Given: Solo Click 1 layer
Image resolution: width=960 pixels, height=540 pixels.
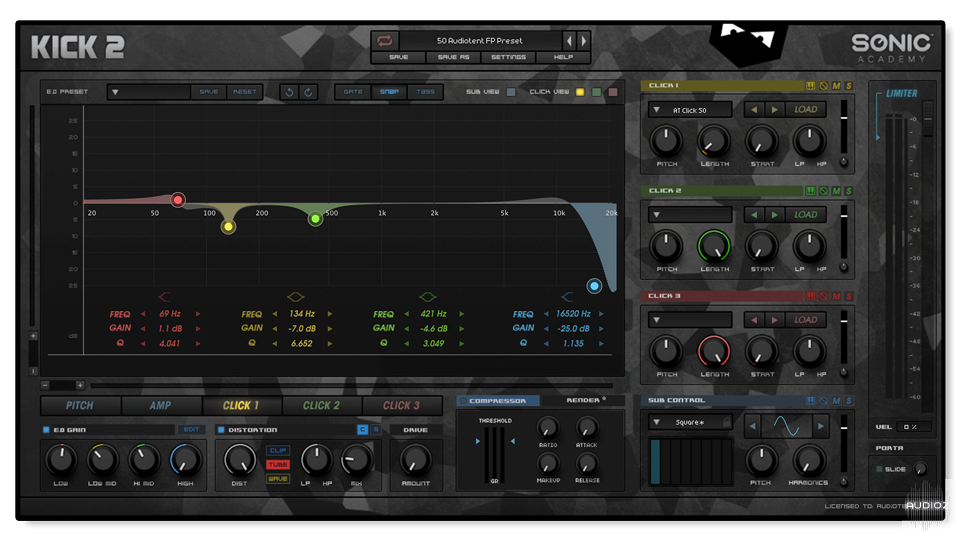Looking at the screenshot, I should (849, 86).
